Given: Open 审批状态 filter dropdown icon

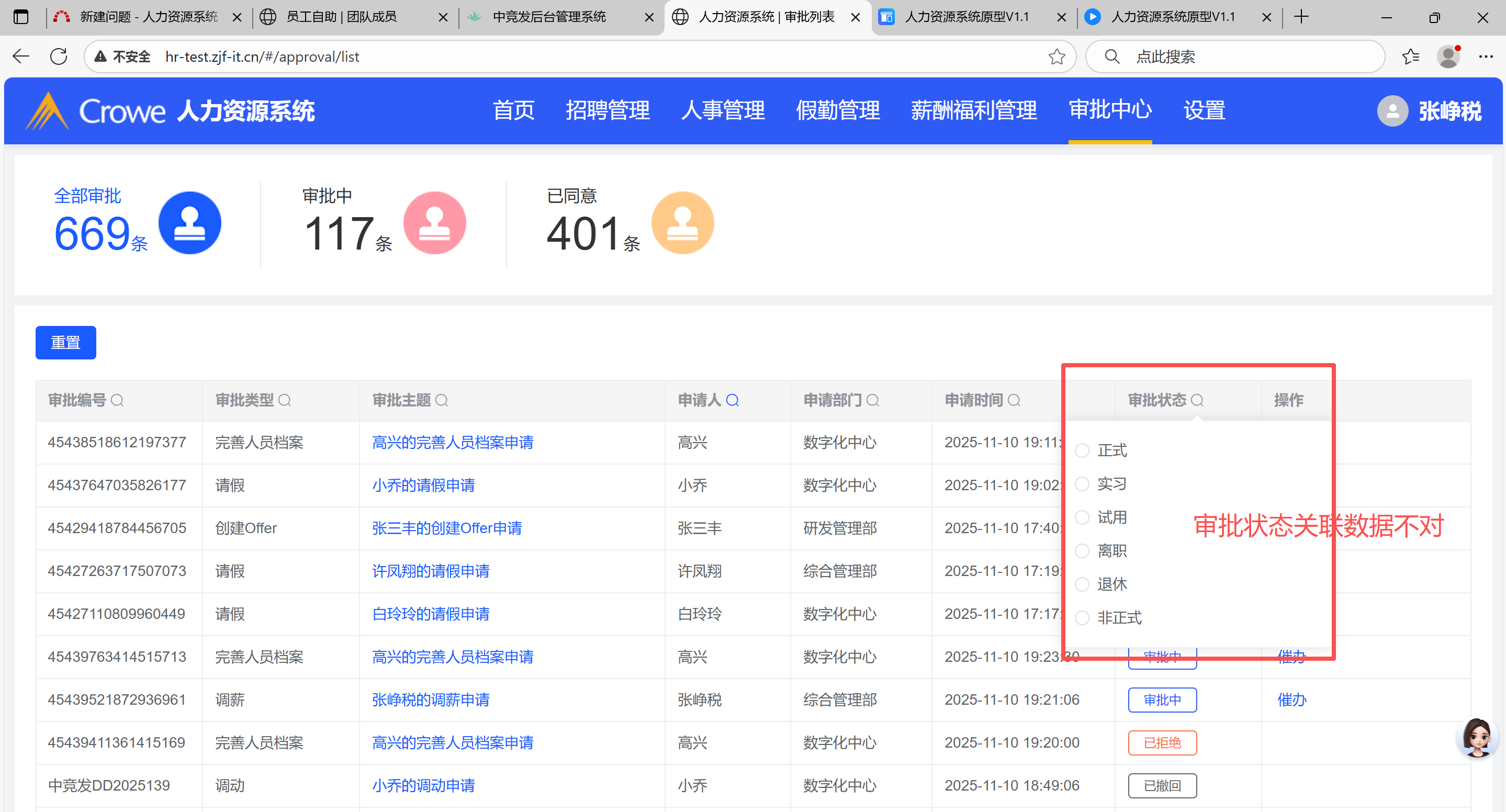Looking at the screenshot, I should pyautogui.click(x=1197, y=400).
